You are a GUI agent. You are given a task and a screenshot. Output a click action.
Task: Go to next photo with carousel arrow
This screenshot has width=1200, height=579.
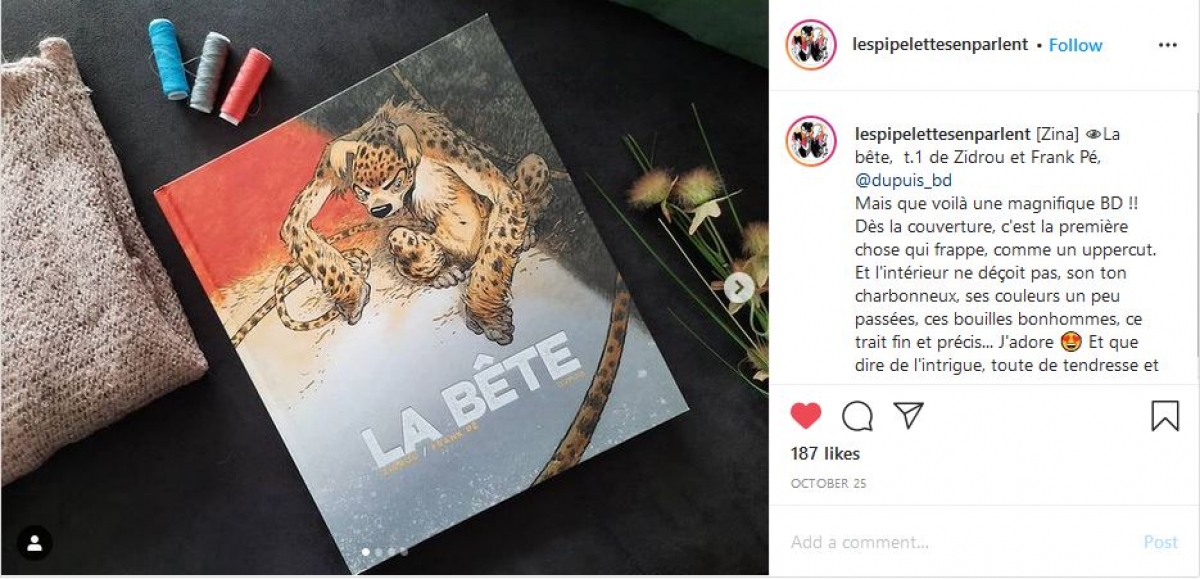[739, 289]
